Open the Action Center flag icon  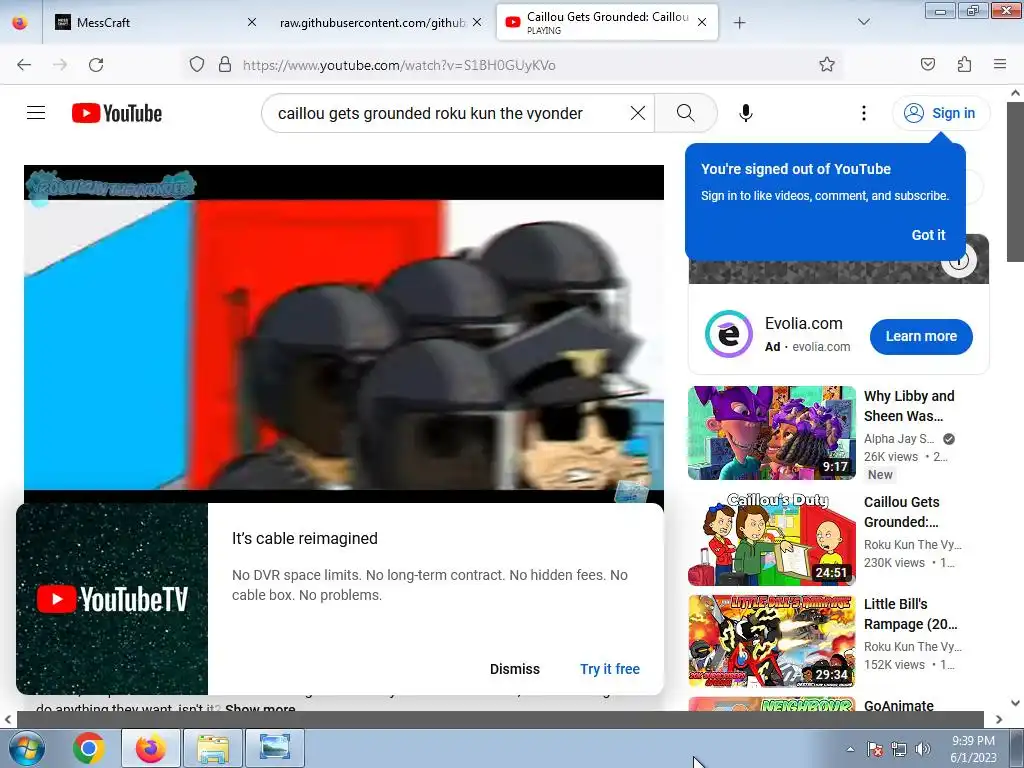875,749
